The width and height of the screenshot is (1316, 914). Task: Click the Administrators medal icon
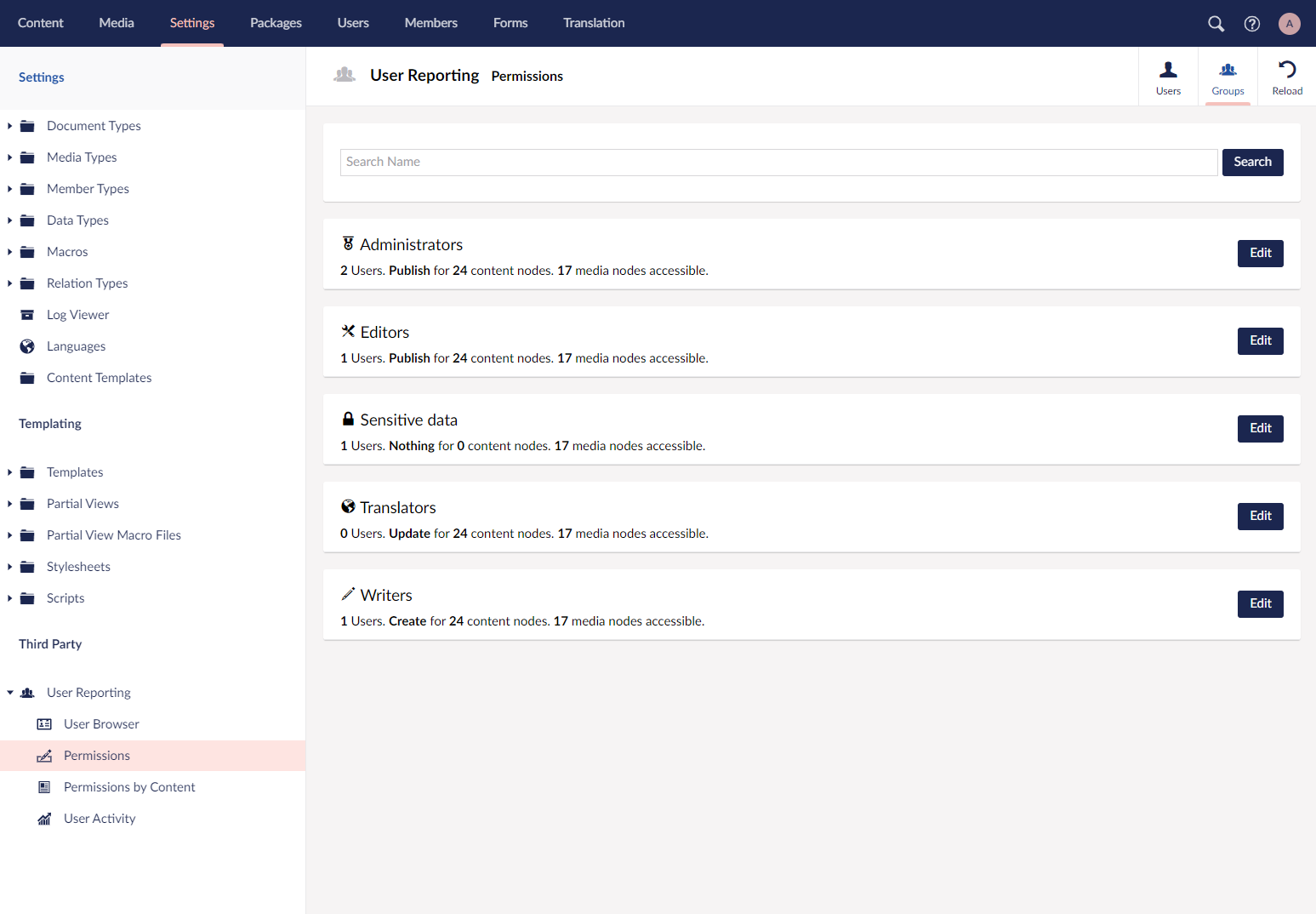coord(348,243)
